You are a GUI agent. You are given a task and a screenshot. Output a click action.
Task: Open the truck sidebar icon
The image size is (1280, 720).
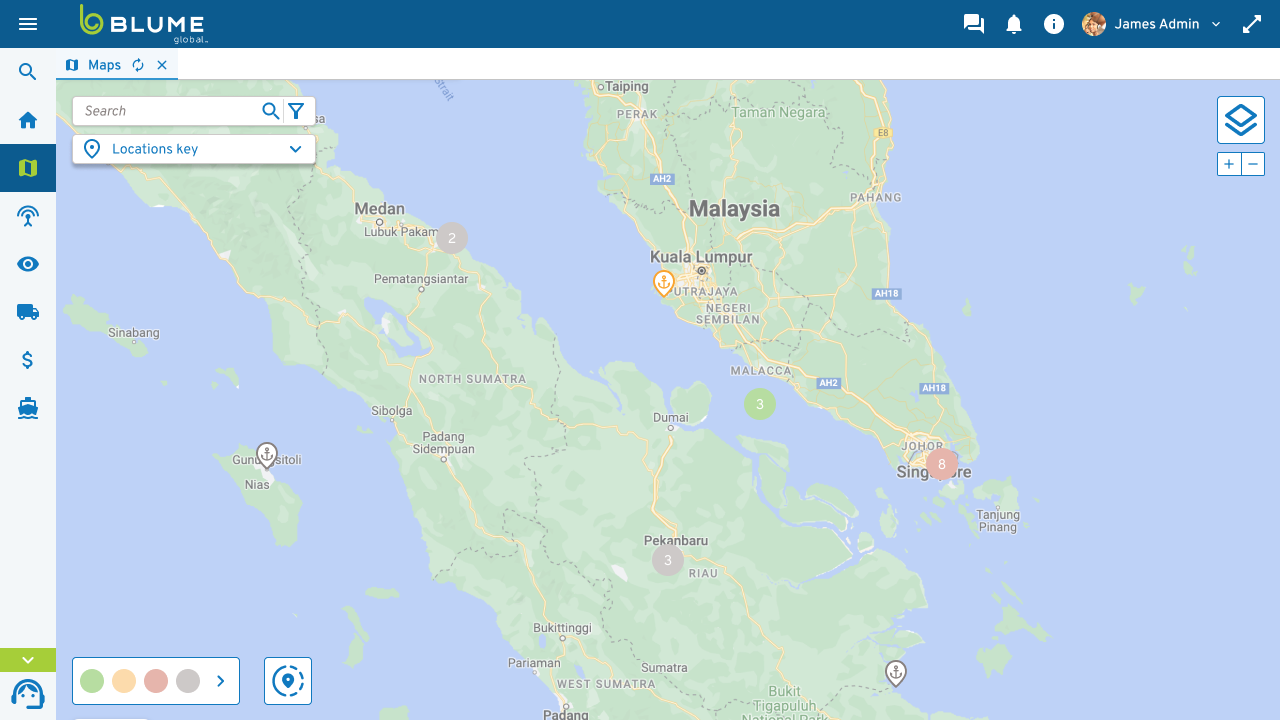pyautogui.click(x=28, y=312)
